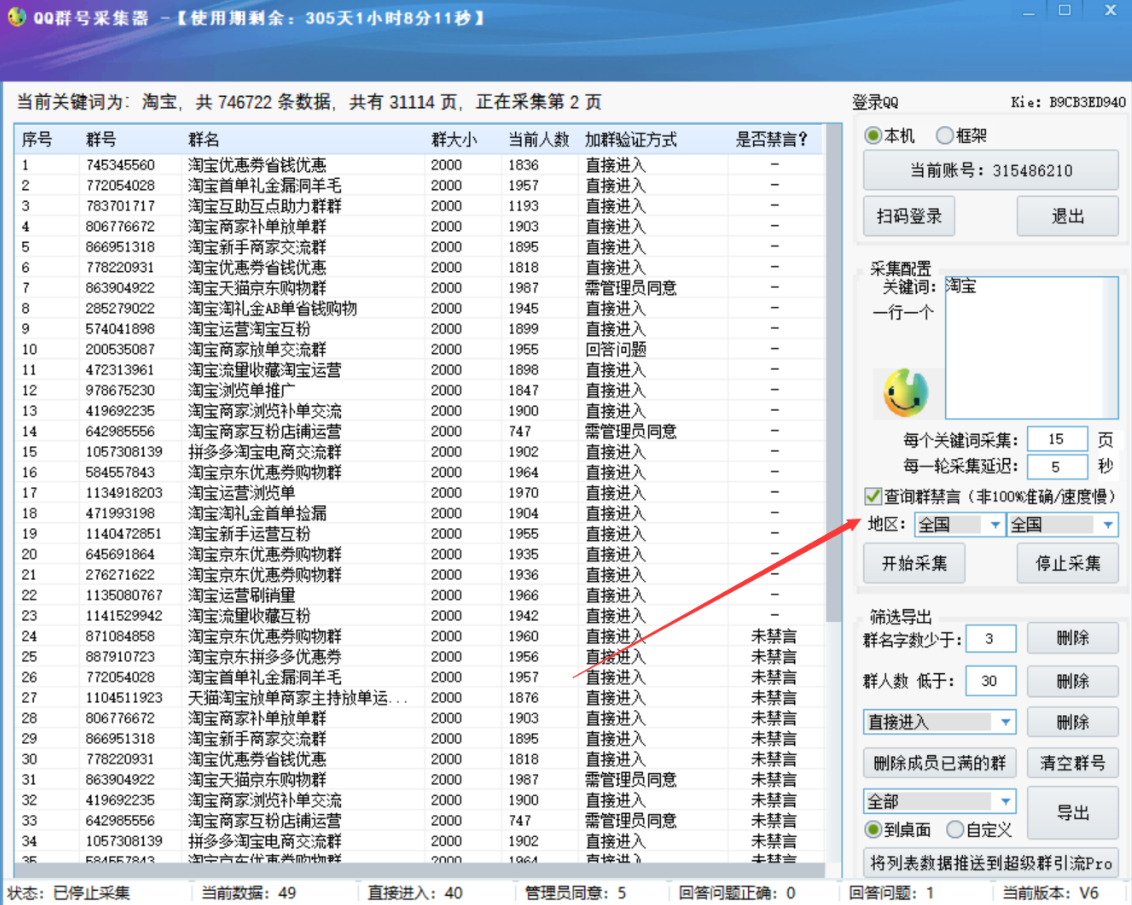Click the 清空群号 button

[1072, 763]
